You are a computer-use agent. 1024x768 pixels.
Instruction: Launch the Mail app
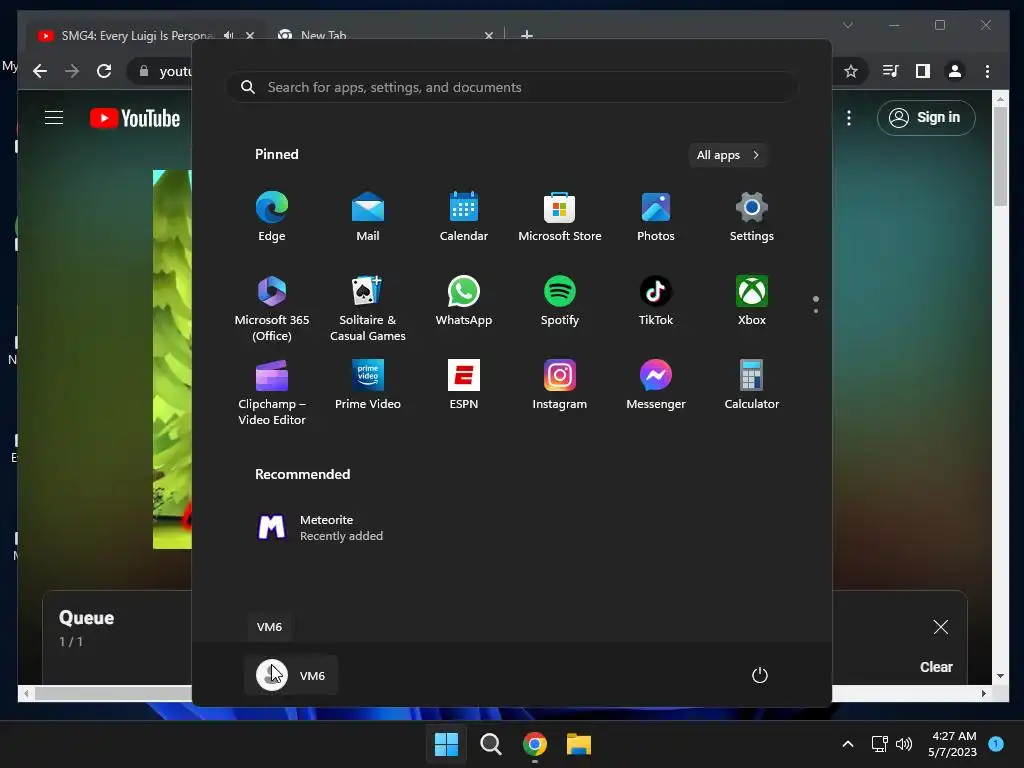pos(368,217)
